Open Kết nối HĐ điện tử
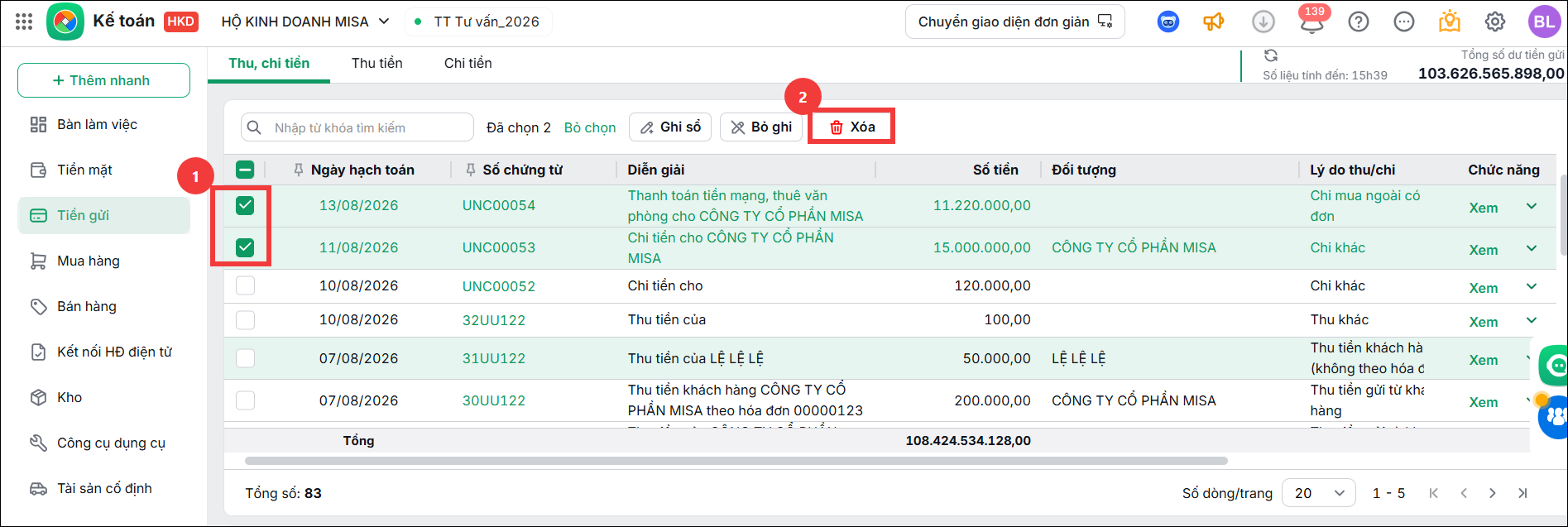1568x527 pixels. coord(103,352)
